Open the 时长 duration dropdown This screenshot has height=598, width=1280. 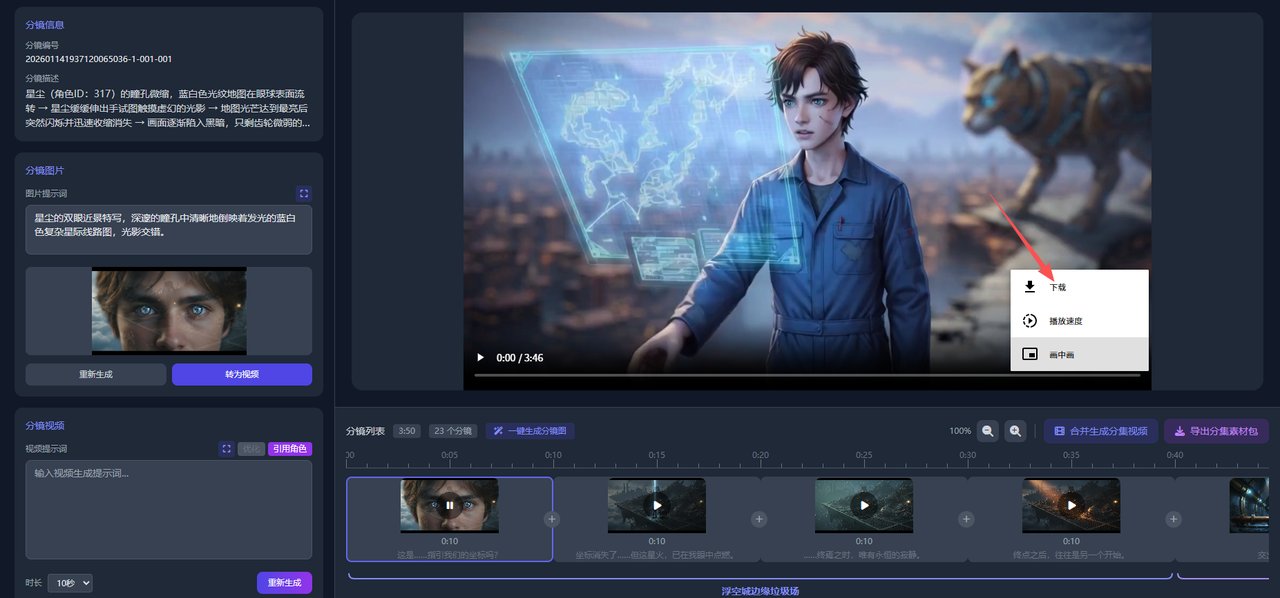point(70,583)
